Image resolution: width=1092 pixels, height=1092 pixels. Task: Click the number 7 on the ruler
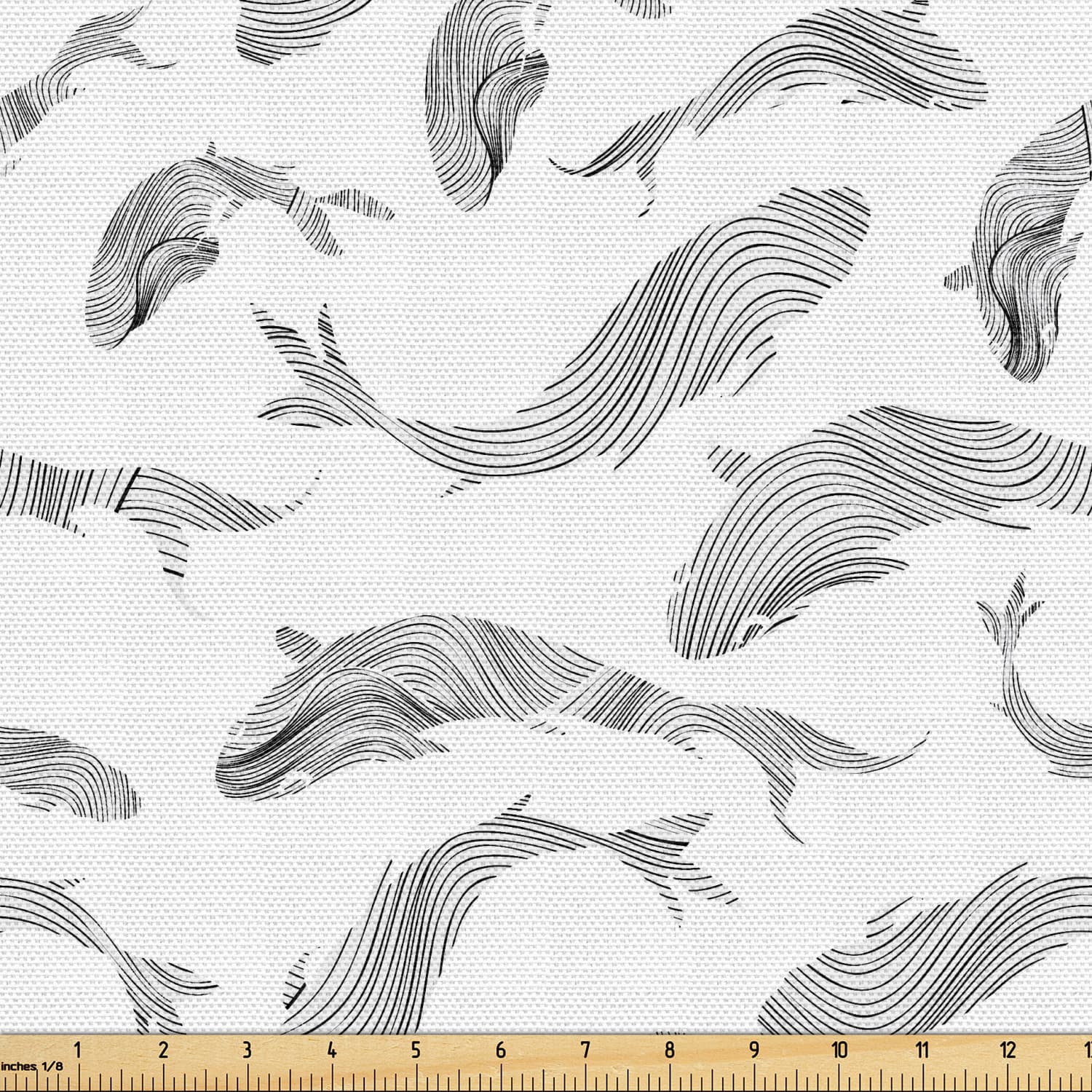click(x=585, y=1049)
